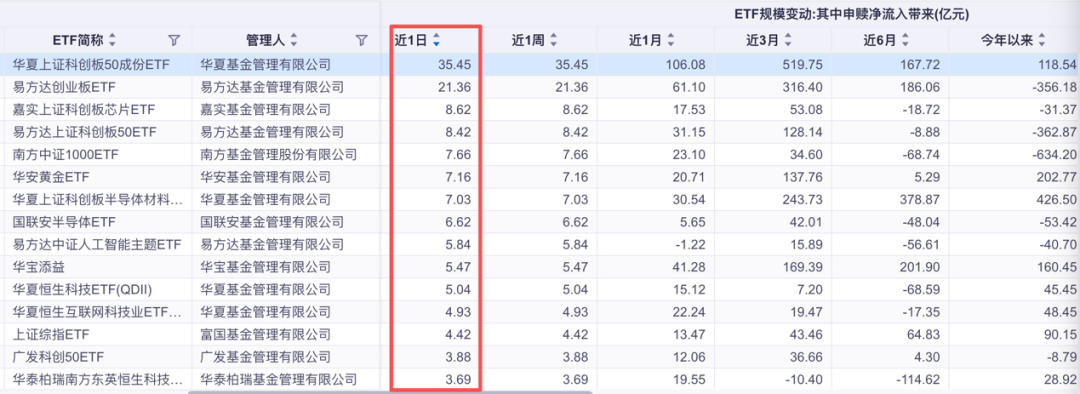Click manager 嘉实基金管理有限公司
The image size is (1080, 394).
point(265,110)
